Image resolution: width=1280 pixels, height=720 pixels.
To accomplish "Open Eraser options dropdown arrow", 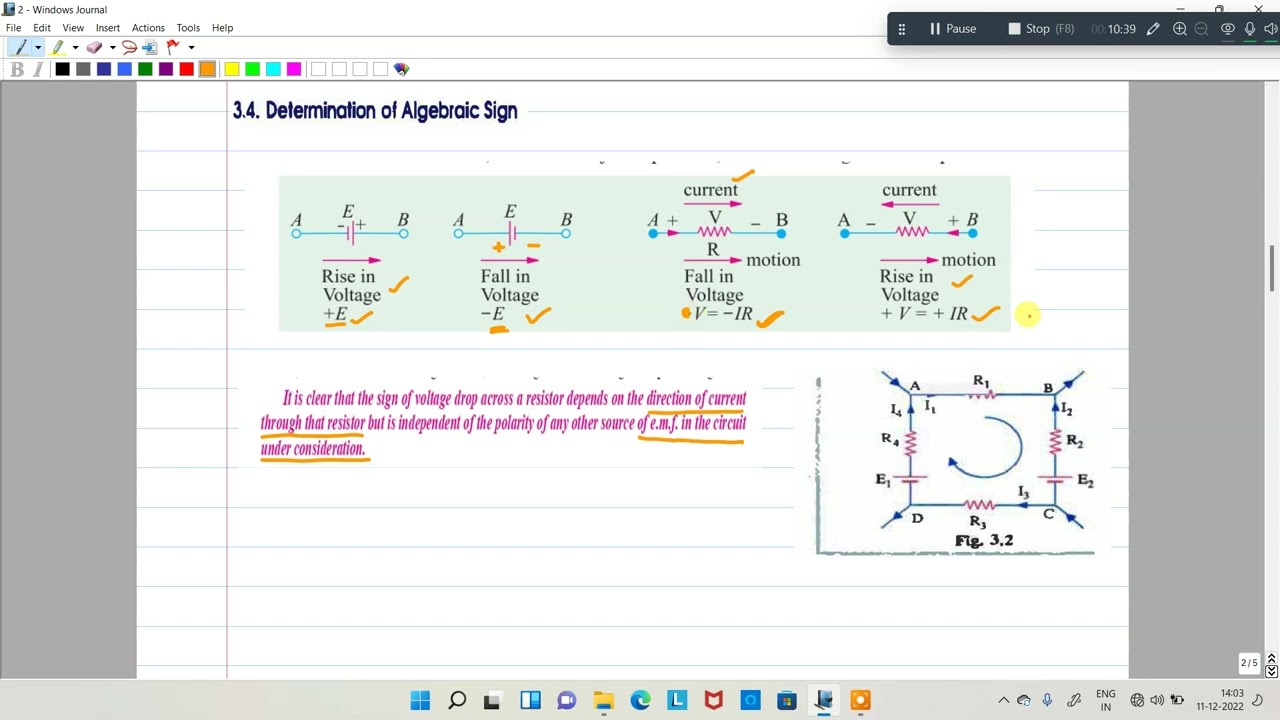I will tap(112, 47).
